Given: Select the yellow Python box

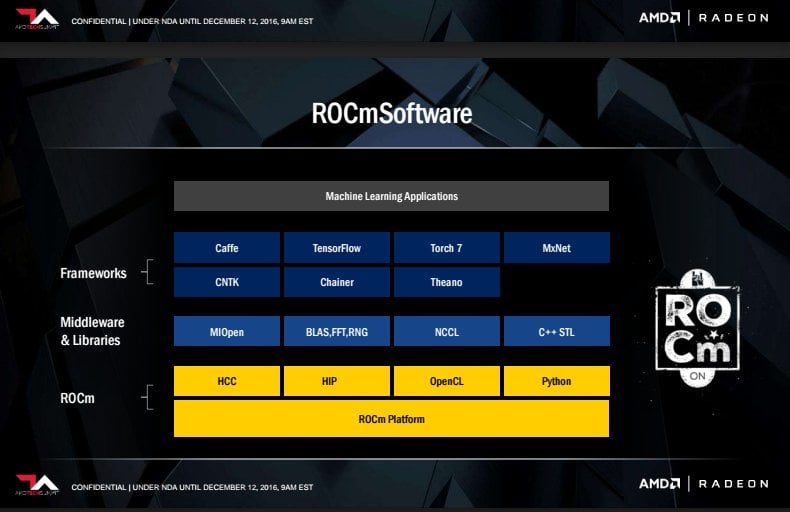Looking at the screenshot, I should (x=557, y=381).
